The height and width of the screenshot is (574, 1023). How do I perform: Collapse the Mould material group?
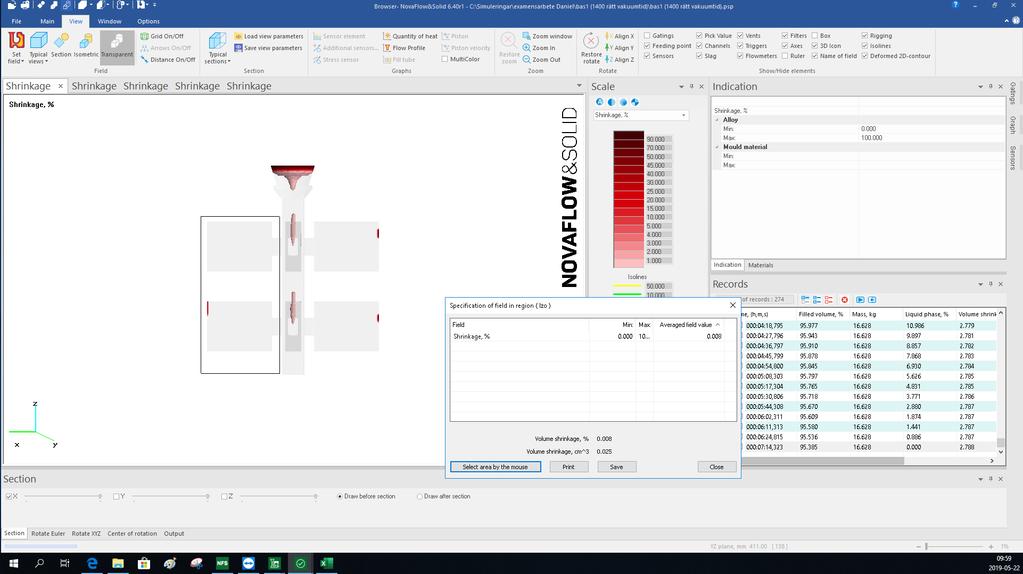(718, 147)
